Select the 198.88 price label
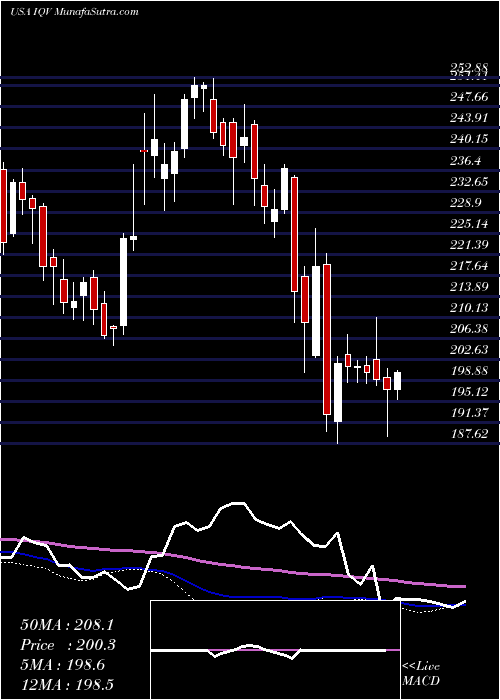The height and width of the screenshot is (700, 500). click(469, 371)
